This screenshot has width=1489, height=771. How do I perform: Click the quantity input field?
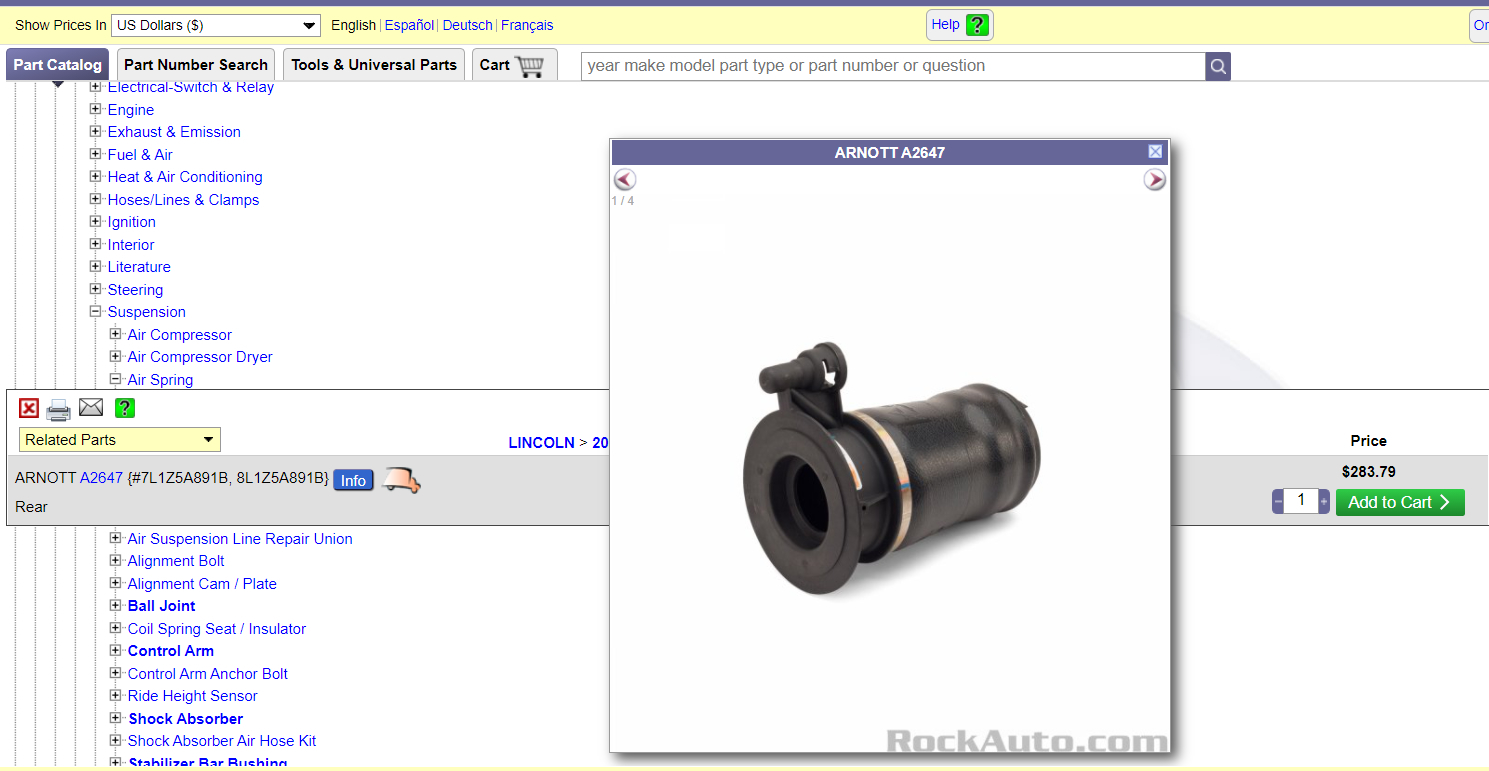tap(1301, 501)
